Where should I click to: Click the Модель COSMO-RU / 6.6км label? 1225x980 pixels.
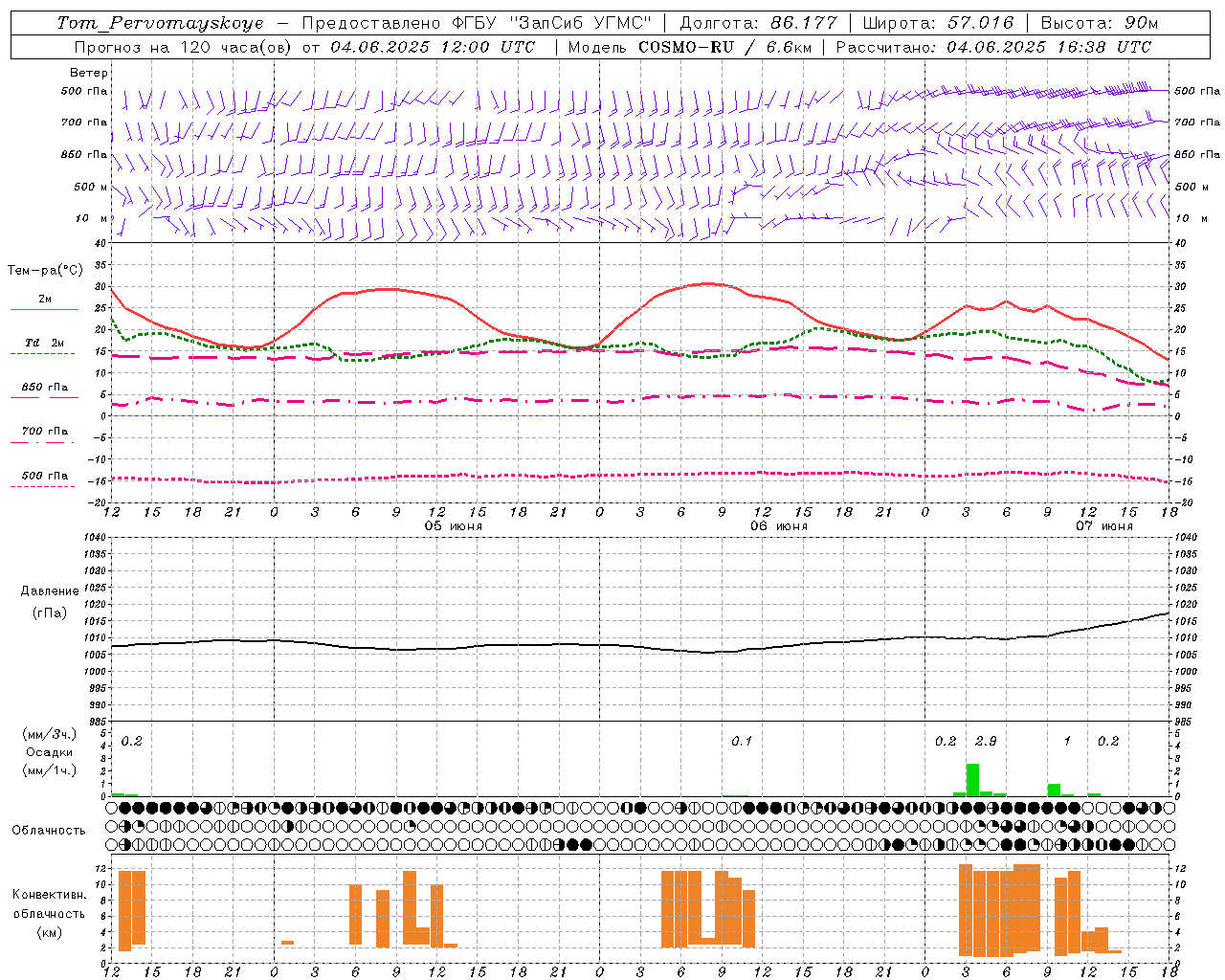pyautogui.click(x=691, y=47)
